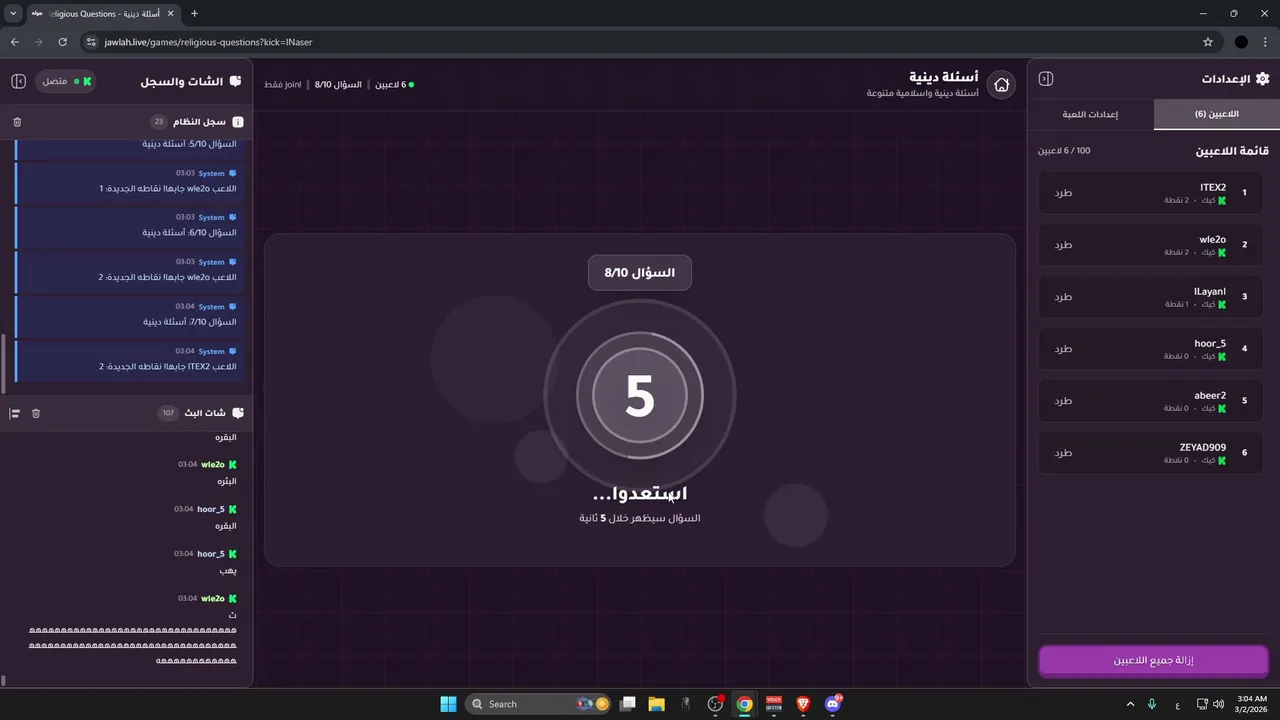Screen dimensions: 1280x720
Task: Kick player abeer2 with طرد
Action: pos(1063,401)
